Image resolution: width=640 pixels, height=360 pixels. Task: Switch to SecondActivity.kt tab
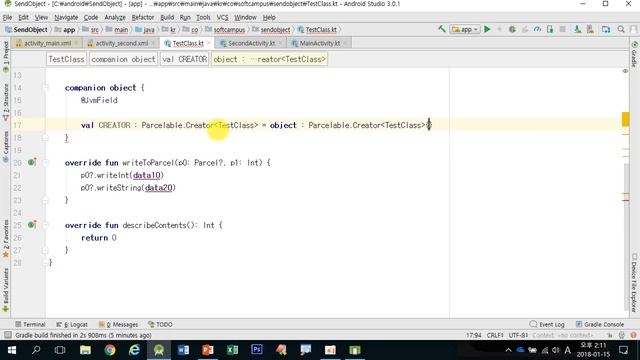click(251, 43)
